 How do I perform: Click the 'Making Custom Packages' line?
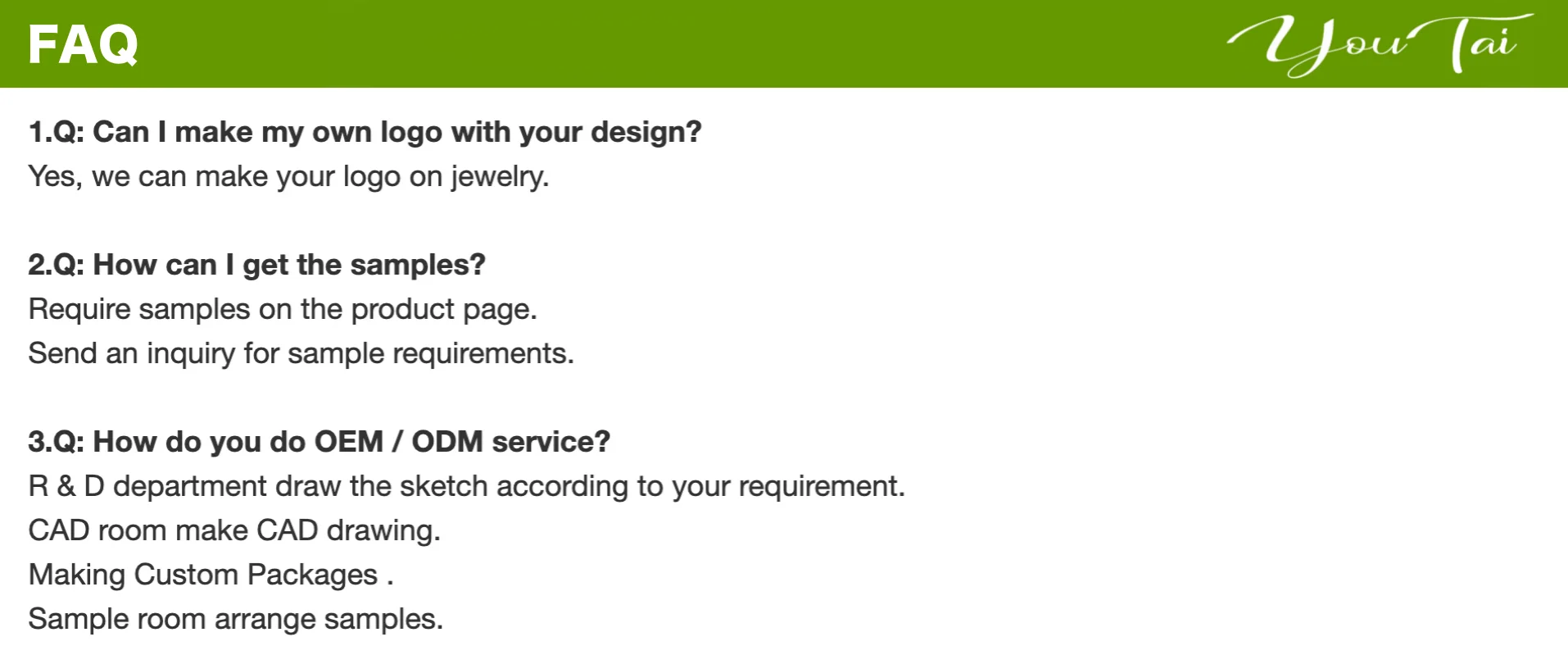[211, 575]
